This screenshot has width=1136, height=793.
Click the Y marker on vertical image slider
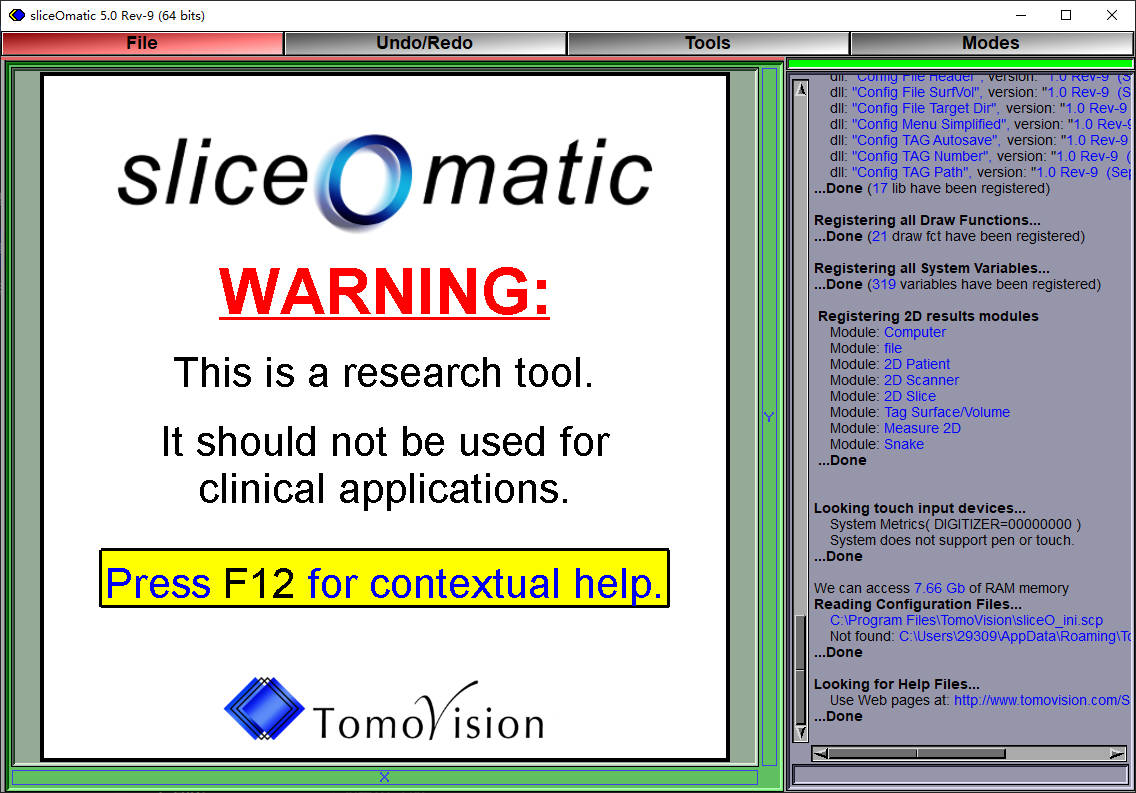[x=769, y=417]
